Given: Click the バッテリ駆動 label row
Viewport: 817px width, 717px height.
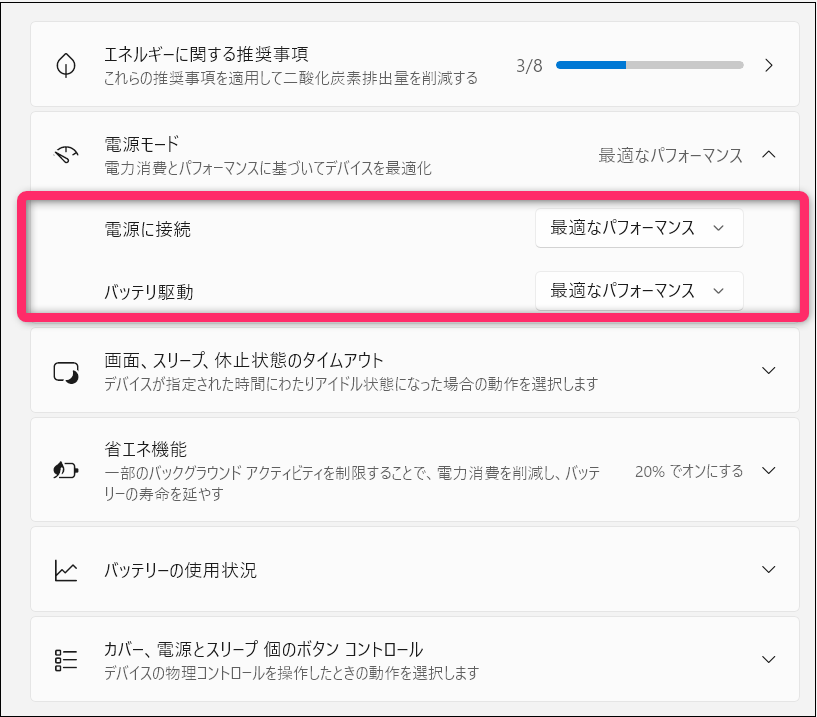Looking at the screenshot, I should 149,292.
